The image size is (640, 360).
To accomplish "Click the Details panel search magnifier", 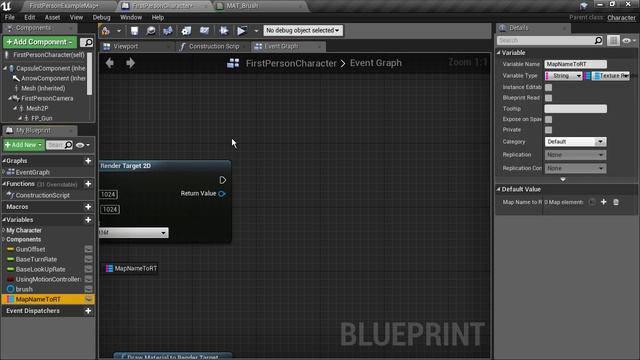I will click(x=598, y=40).
